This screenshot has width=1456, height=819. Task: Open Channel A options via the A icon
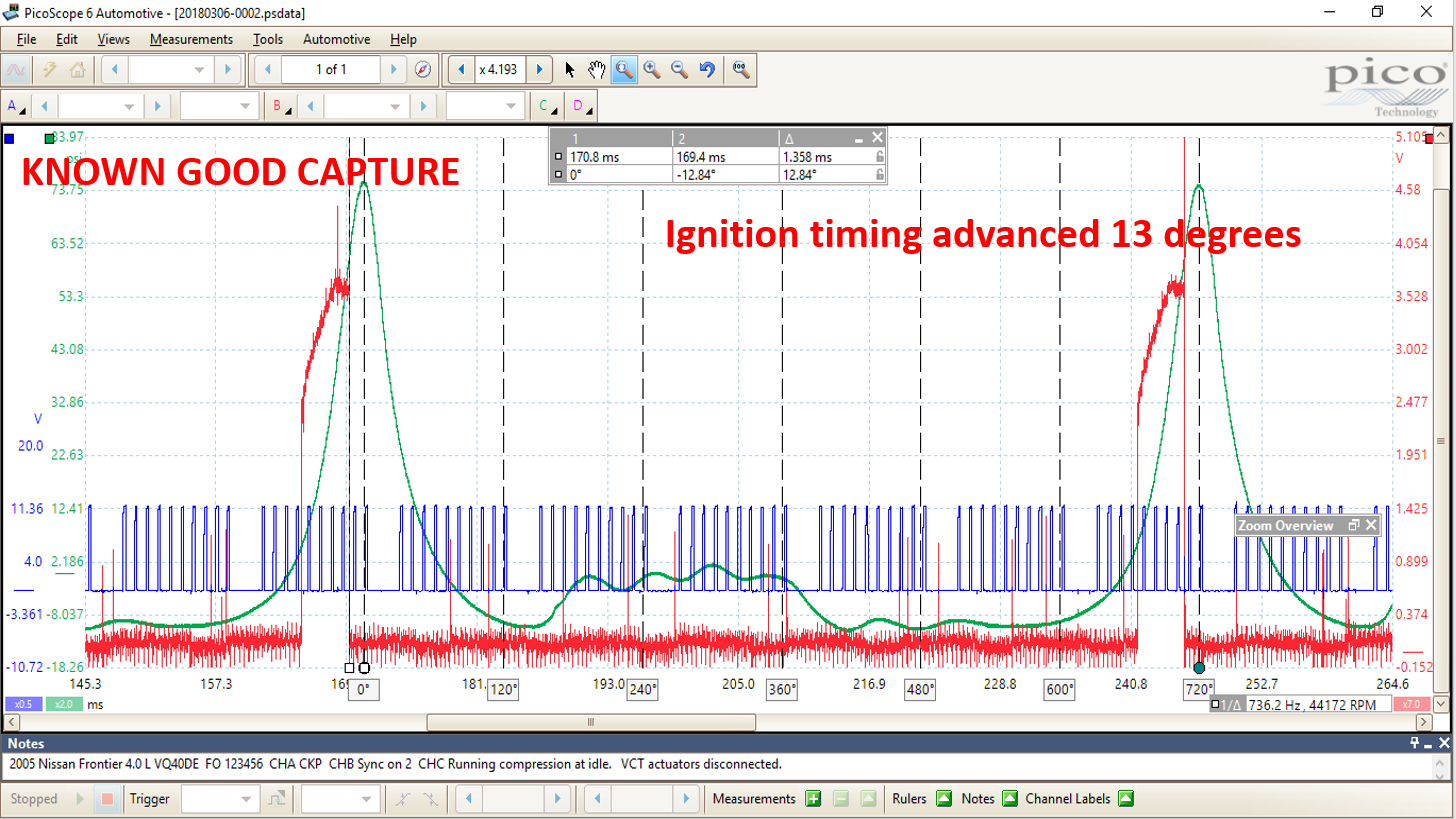coord(12,105)
